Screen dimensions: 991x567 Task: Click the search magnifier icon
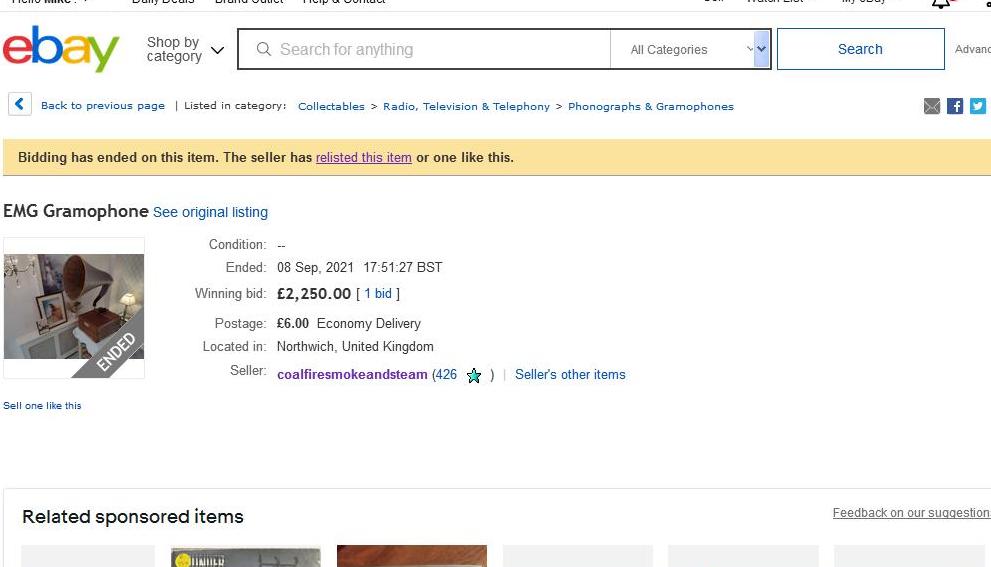(x=264, y=49)
